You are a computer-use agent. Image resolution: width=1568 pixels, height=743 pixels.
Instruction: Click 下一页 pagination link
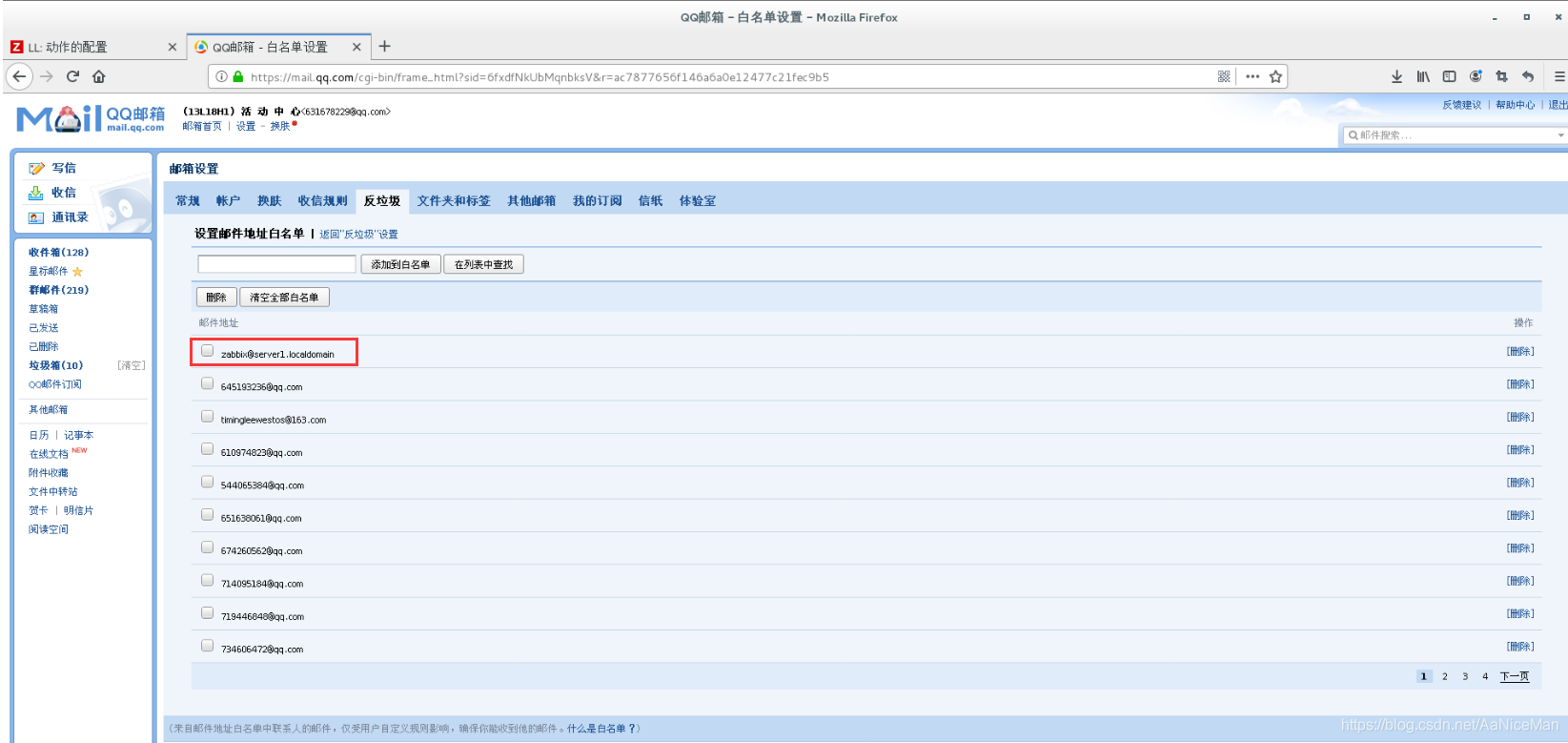[1515, 676]
